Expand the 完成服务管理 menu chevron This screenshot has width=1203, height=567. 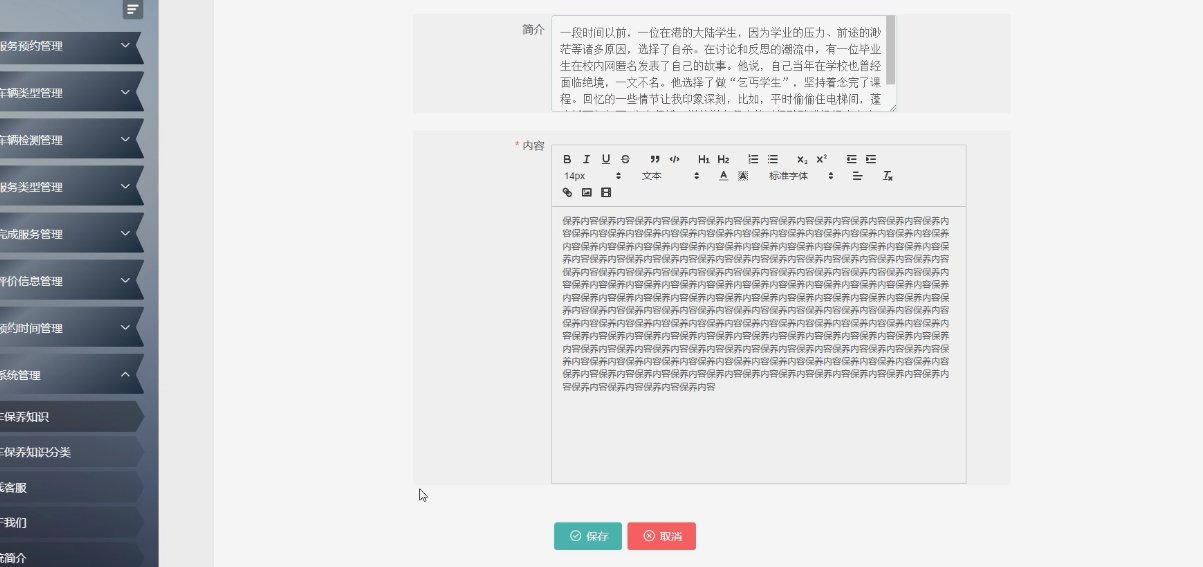point(125,233)
